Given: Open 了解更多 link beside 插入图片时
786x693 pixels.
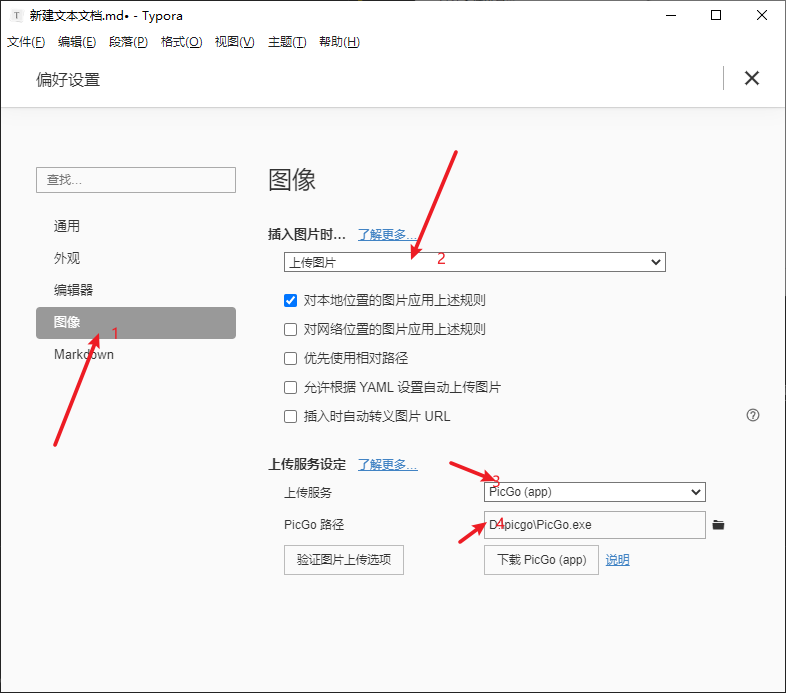Looking at the screenshot, I should coord(387,234).
